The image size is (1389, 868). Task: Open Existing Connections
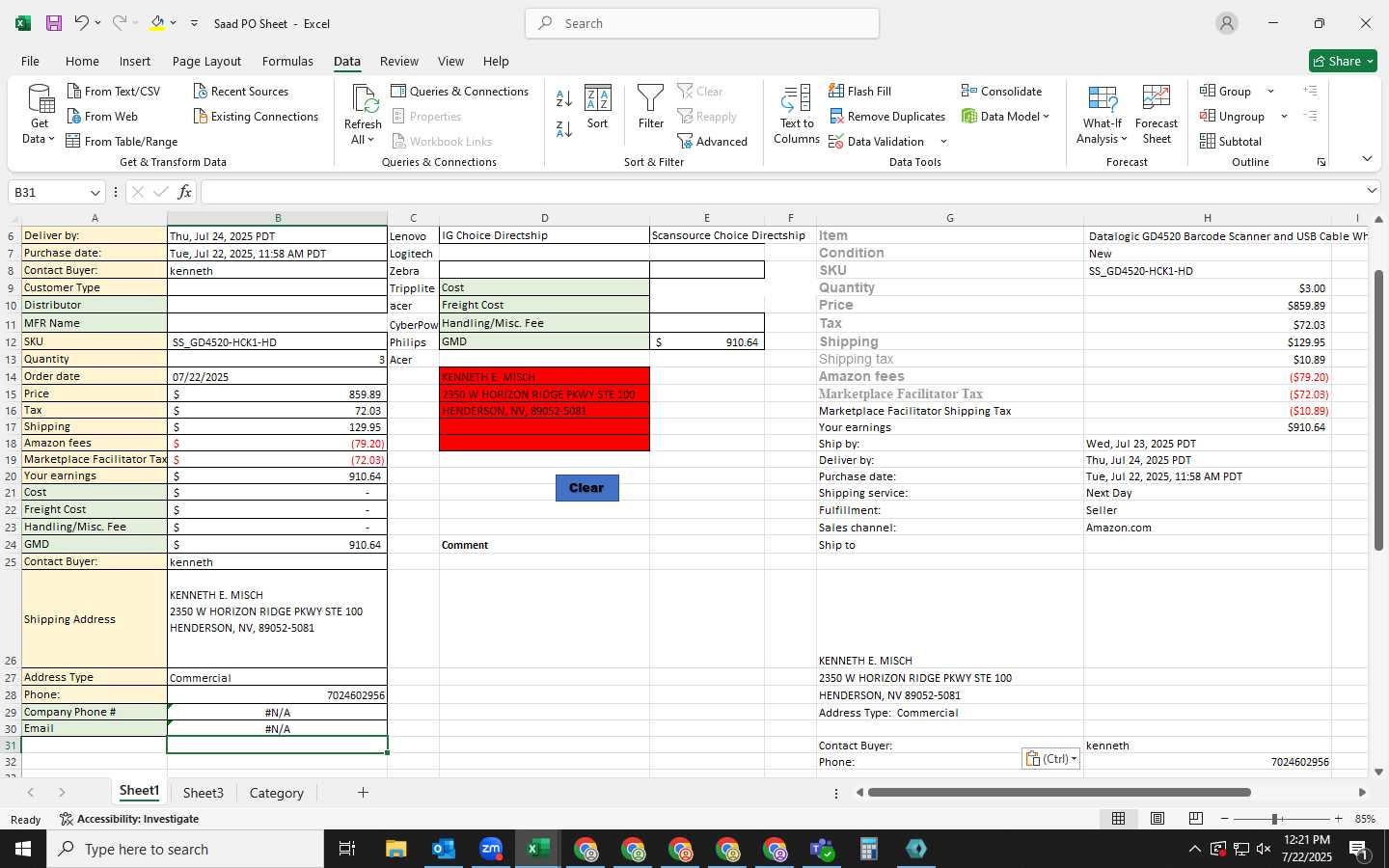(x=256, y=117)
